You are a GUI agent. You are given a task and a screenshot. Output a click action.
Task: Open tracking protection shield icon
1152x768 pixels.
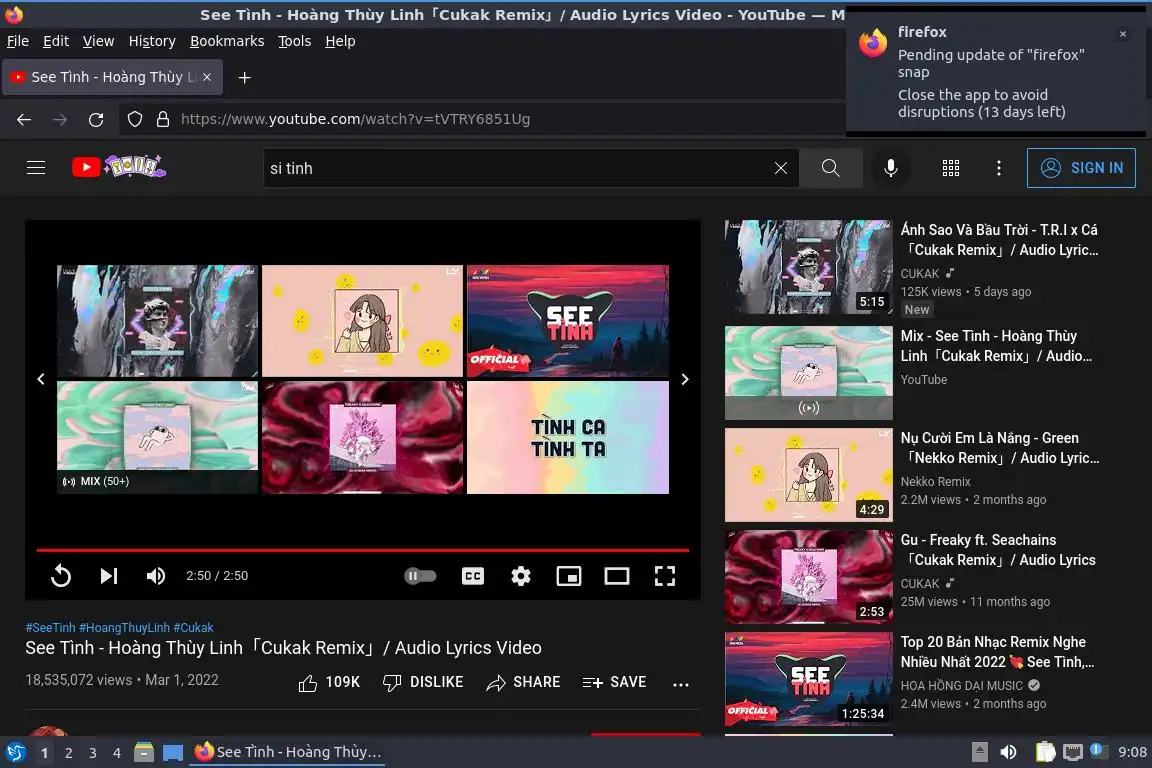coord(134,119)
